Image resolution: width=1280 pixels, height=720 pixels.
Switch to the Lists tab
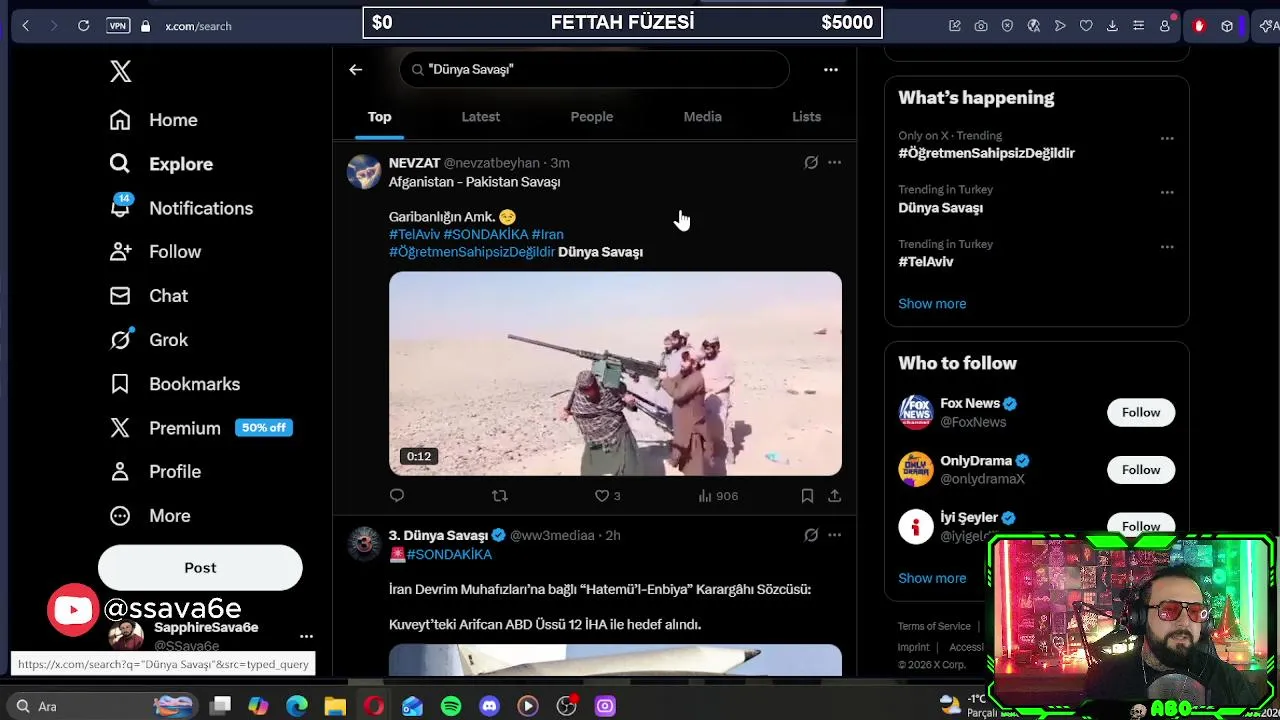806,117
